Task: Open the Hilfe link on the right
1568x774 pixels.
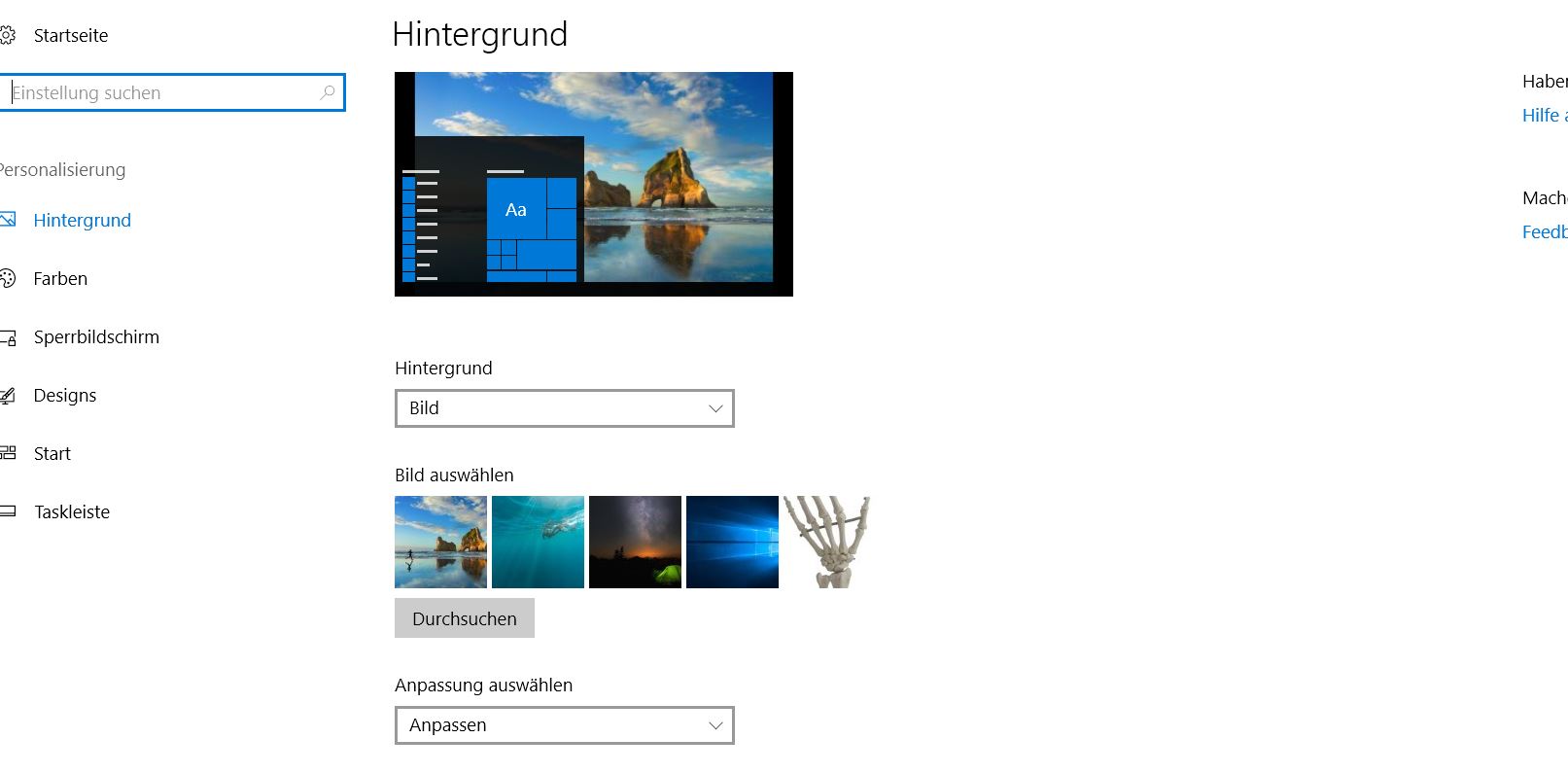Action: (1545, 115)
